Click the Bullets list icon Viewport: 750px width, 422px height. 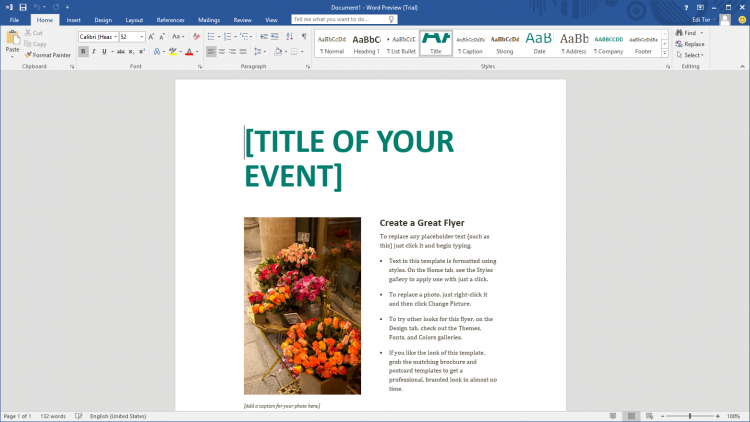(211, 37)
